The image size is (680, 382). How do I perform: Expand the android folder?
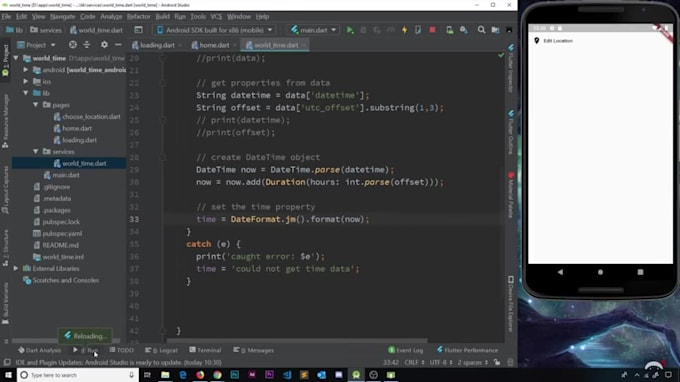click(26, 70)
